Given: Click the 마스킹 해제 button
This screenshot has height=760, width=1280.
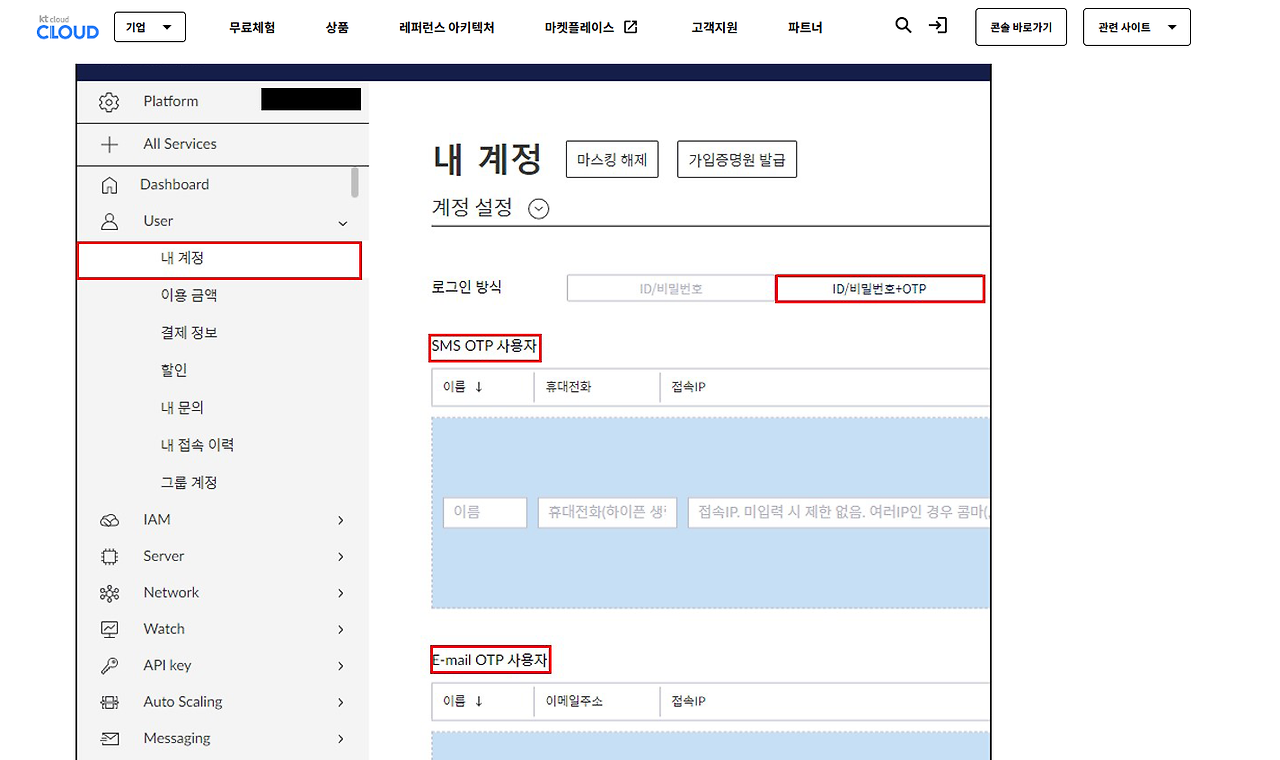Looking at the screenshot, I should pyautogui.click(x=612, y=159).
